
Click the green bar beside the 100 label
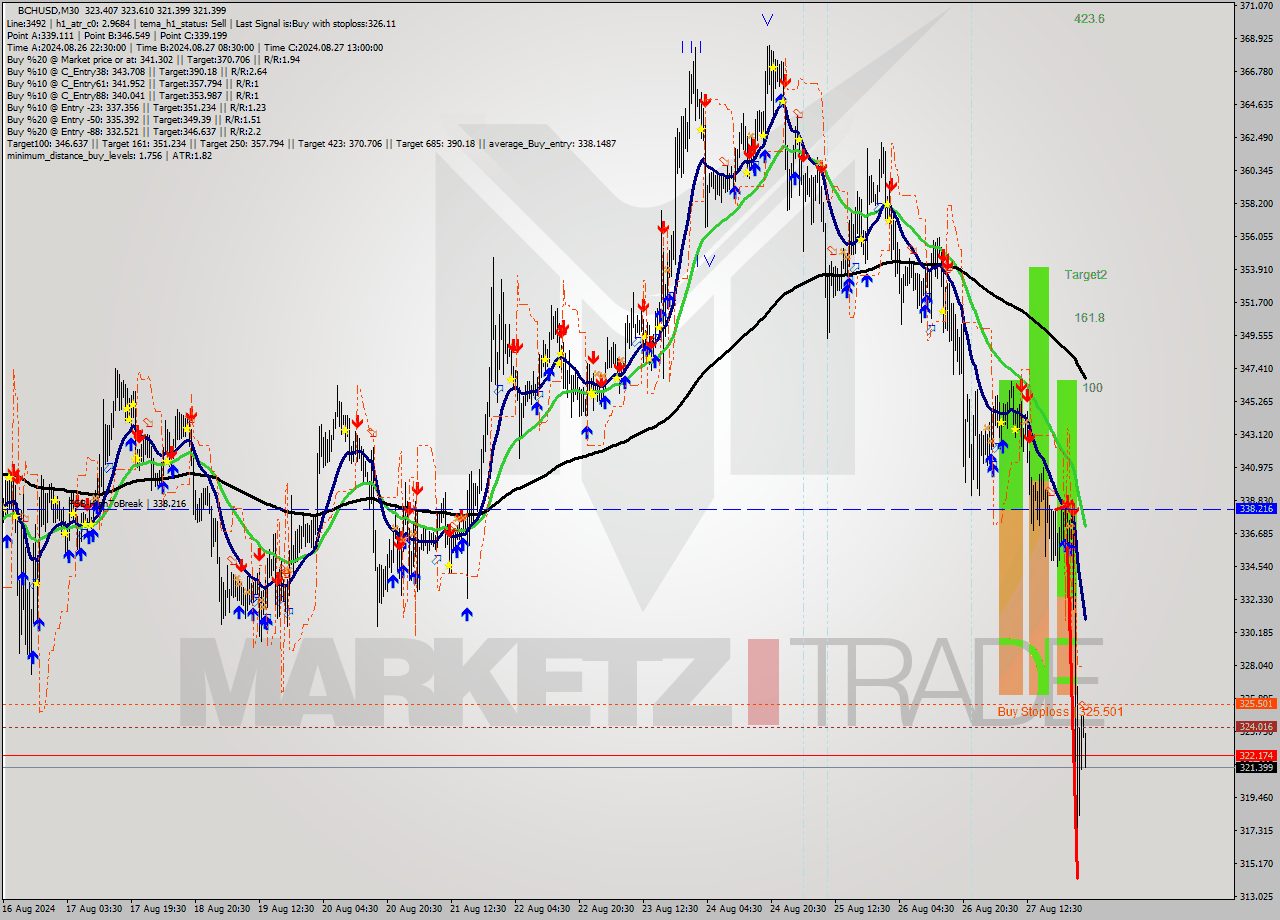coord(1067,487)
